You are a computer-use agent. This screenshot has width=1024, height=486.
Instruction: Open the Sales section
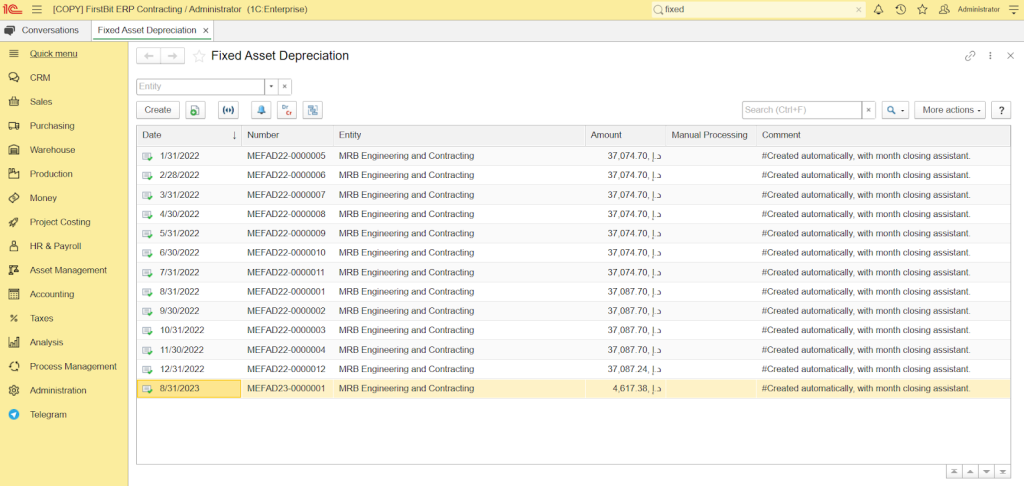click(40, 102)
